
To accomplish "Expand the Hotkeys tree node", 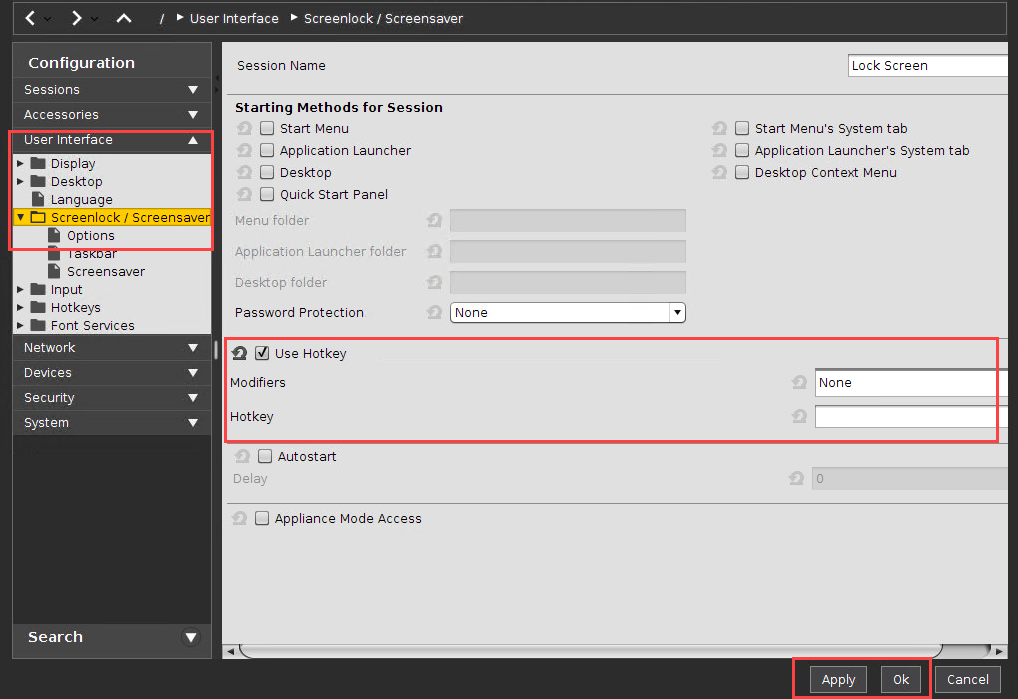I will [20, 308].
